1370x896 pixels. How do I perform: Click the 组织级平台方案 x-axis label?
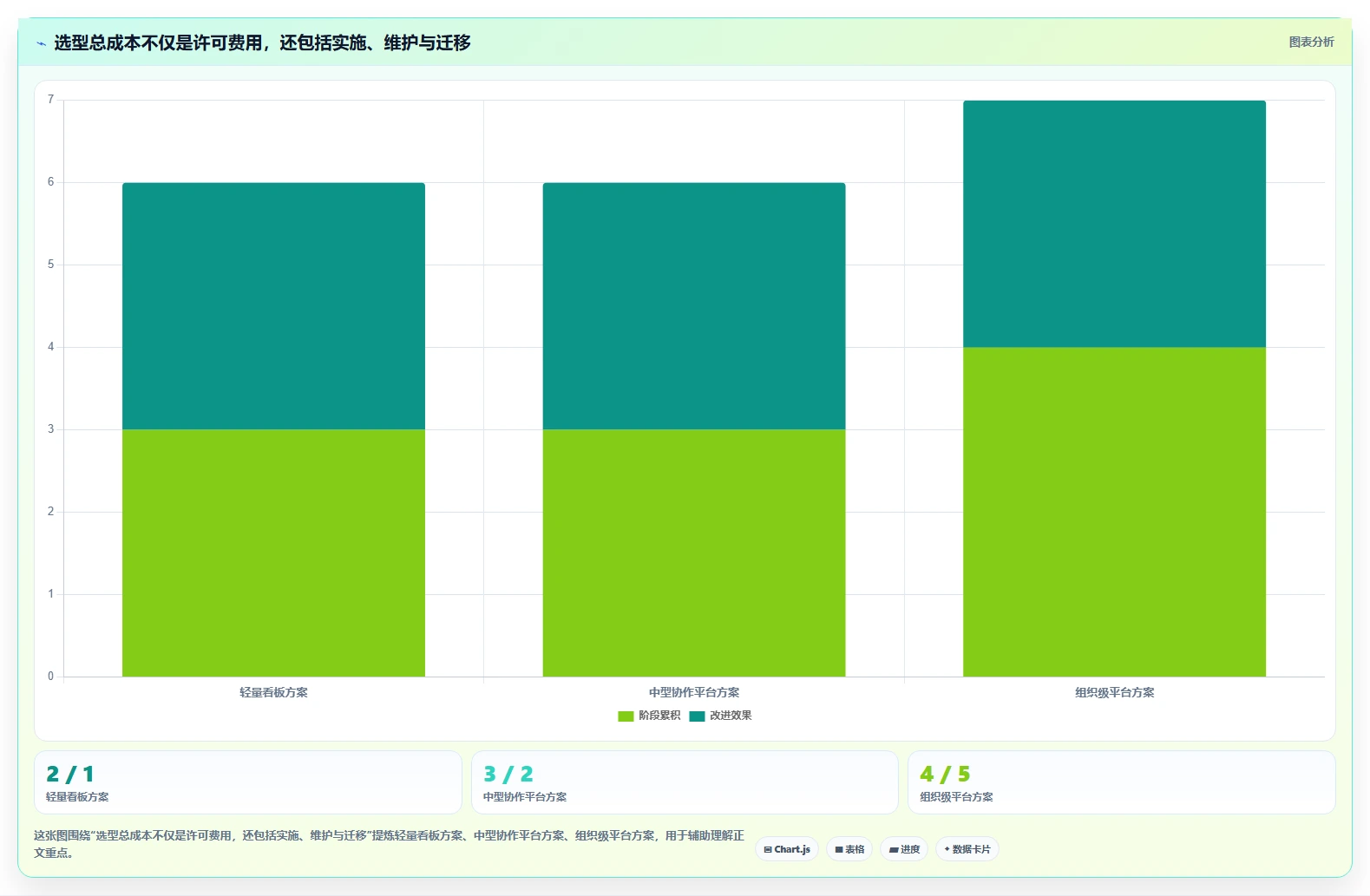pyautogui.click(x=1114, y=692)
